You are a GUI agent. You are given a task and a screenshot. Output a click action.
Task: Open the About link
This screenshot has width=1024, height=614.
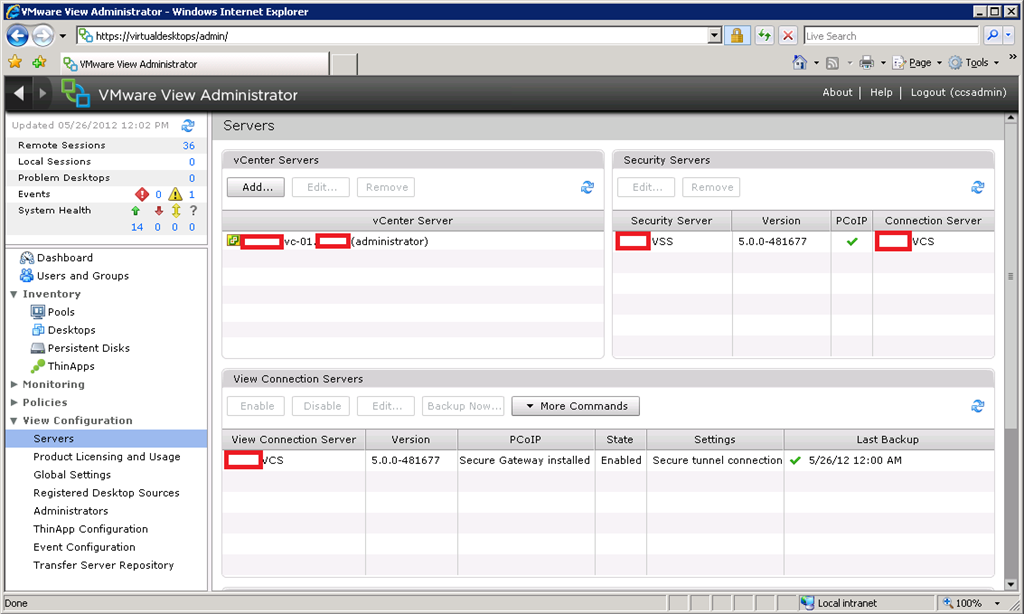point(837,92)
